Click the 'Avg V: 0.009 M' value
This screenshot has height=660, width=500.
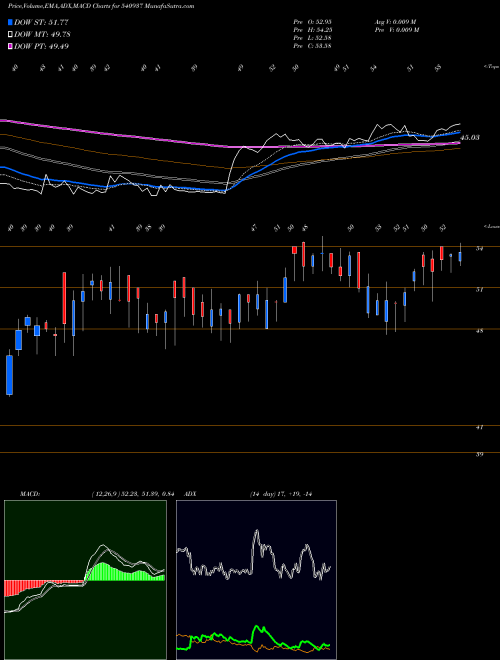397,22
